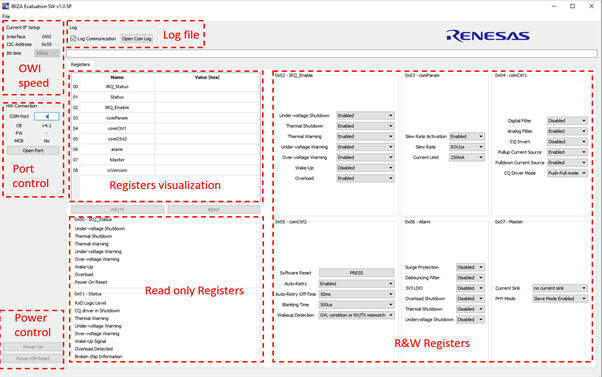Screen dimensions: 602x377
Task: Click into the COM Port input field
Action: tap(47, 116)
